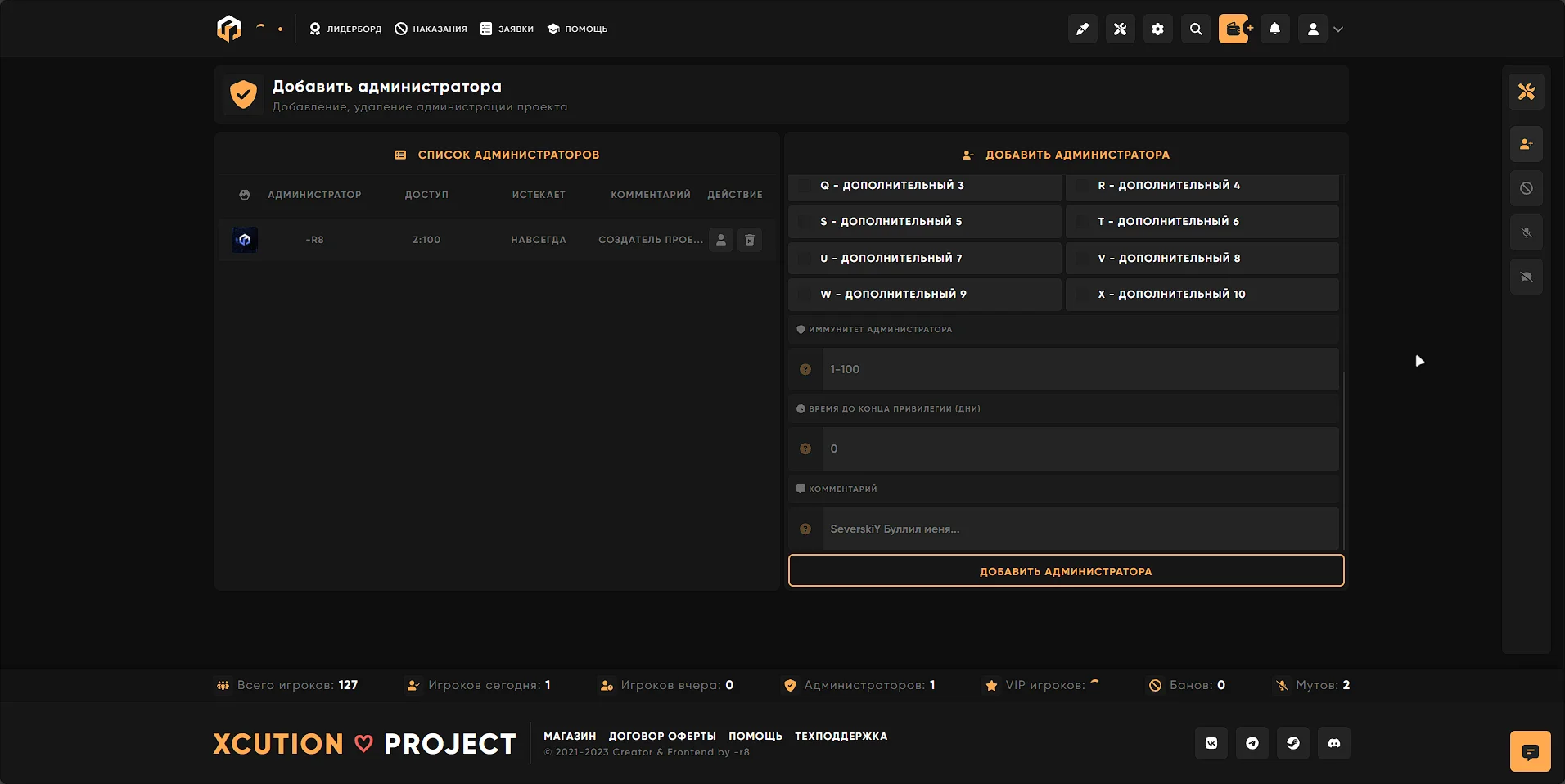
Task: Check the S - Дополнительный 5 flag
Action: pos(805,222)
